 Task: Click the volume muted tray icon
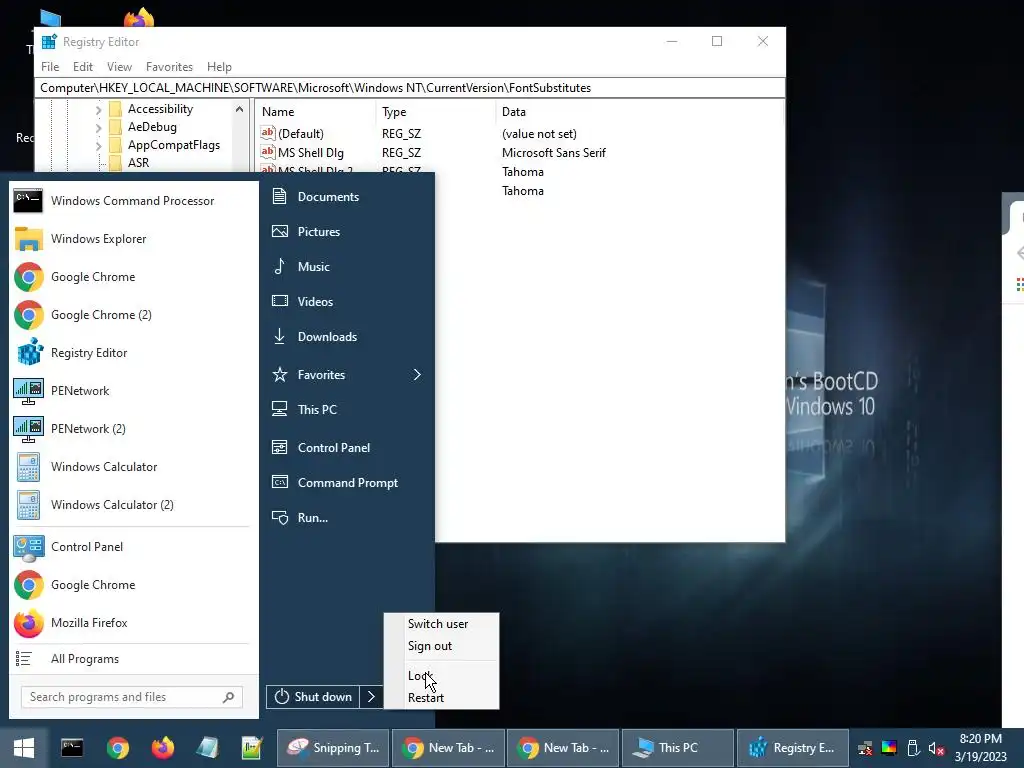click(936, 748)
